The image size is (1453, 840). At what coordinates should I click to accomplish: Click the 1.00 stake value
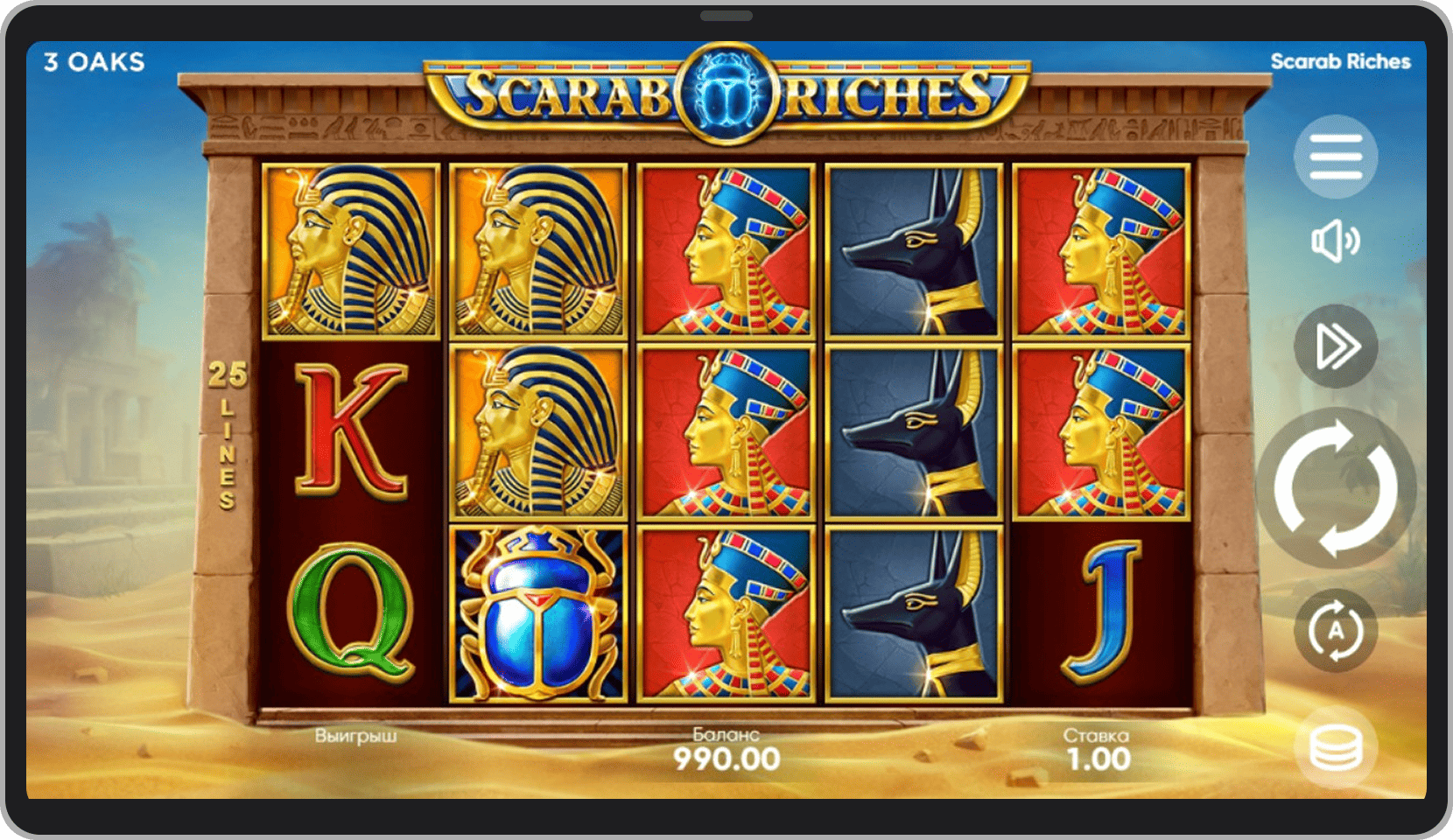coord(1099,759)
